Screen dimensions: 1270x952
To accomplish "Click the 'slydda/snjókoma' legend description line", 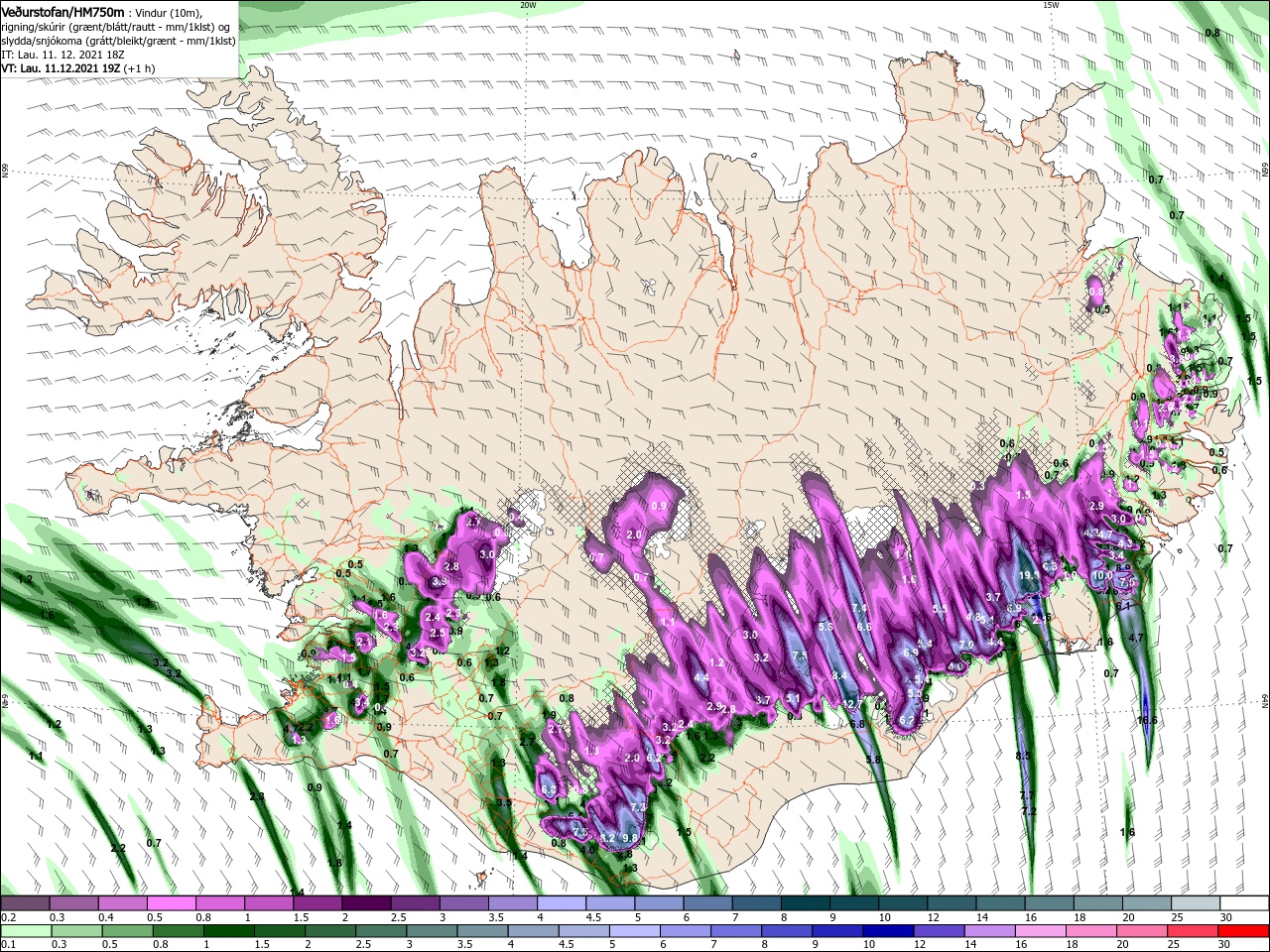I will [x=118, y=41].
